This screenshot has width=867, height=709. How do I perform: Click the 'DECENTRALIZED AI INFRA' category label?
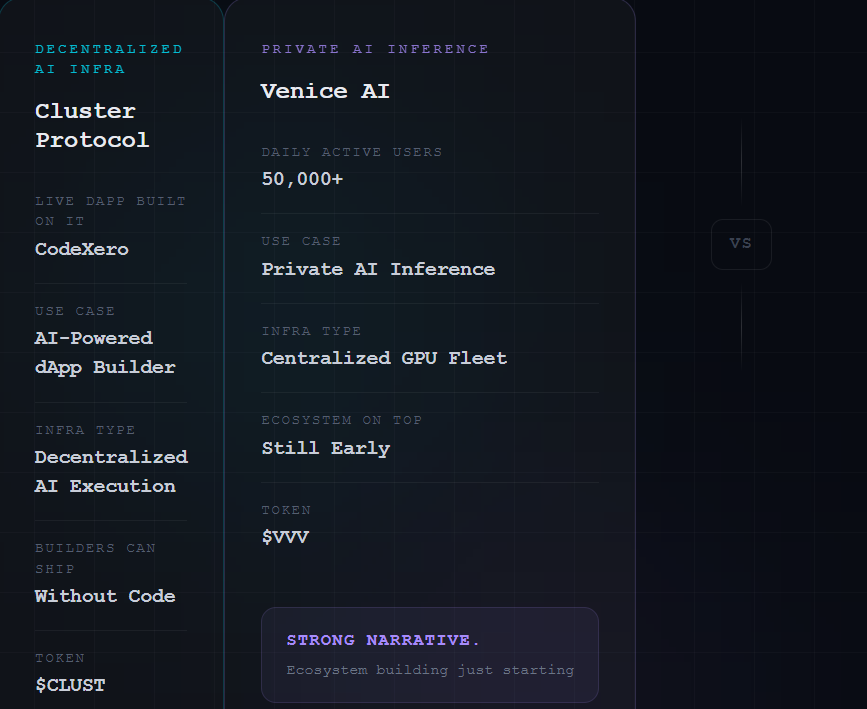coord(108,59)
